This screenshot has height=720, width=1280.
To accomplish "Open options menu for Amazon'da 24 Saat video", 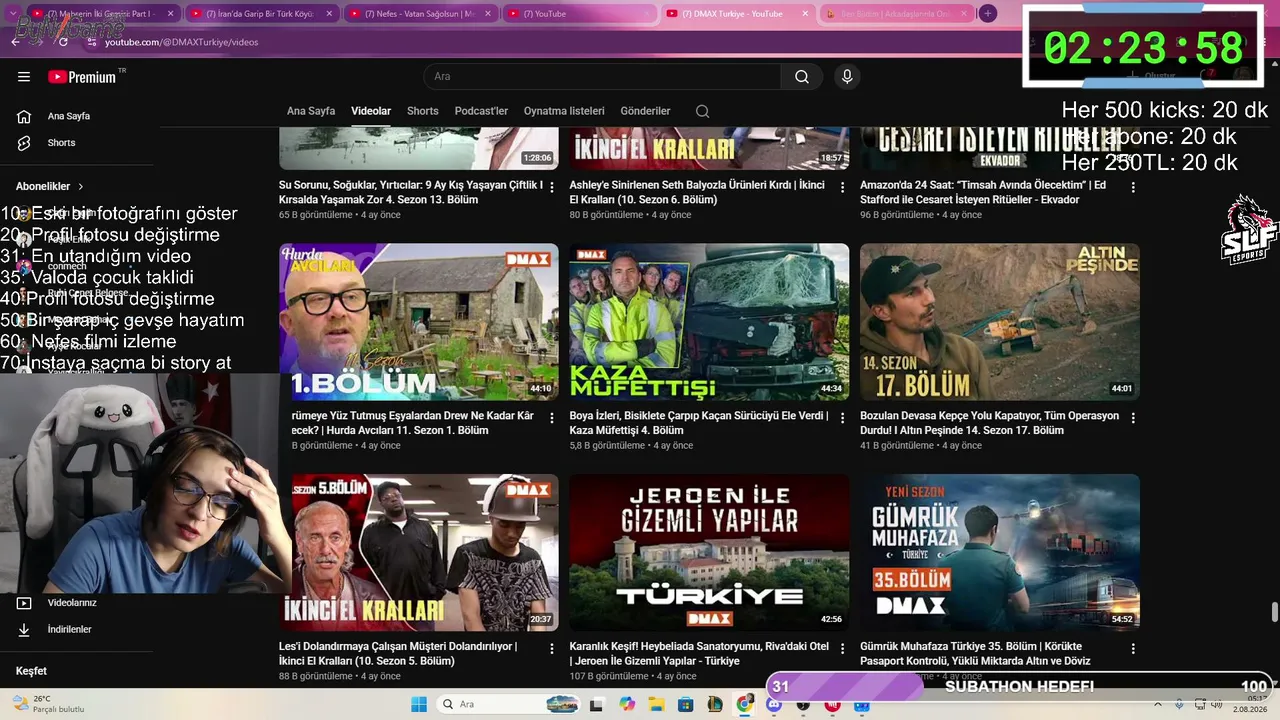I will (x=1133, y=187).
